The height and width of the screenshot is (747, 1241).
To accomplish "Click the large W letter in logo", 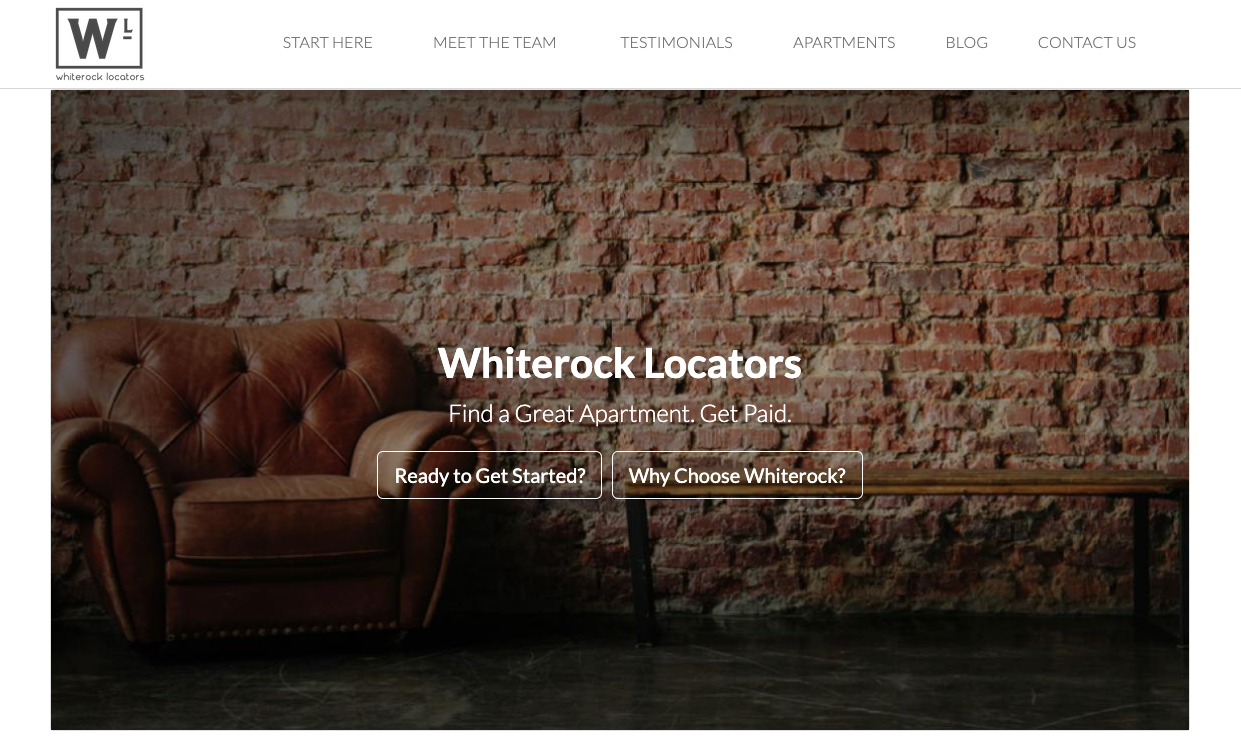I will point(93,39).
